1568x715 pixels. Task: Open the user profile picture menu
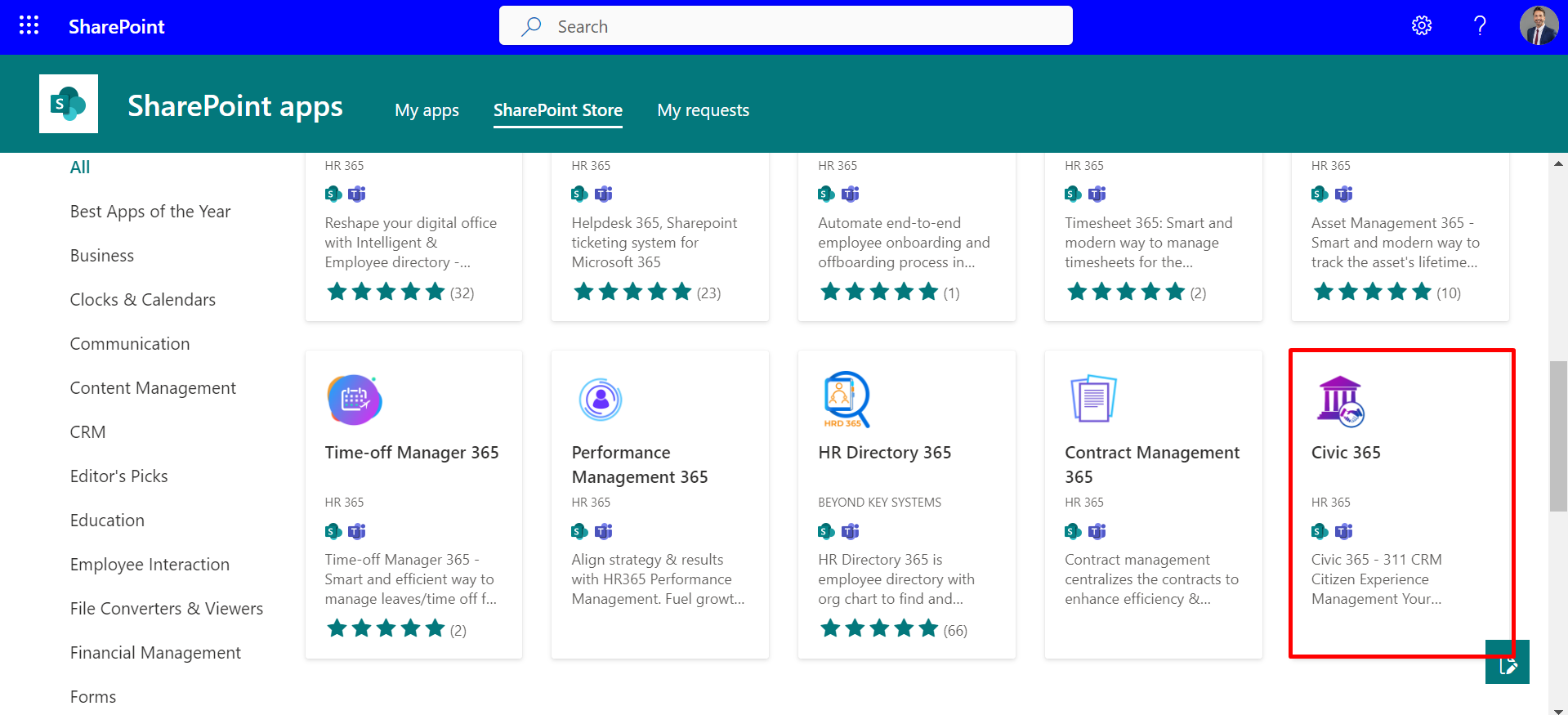click(x=1539, y=26)
